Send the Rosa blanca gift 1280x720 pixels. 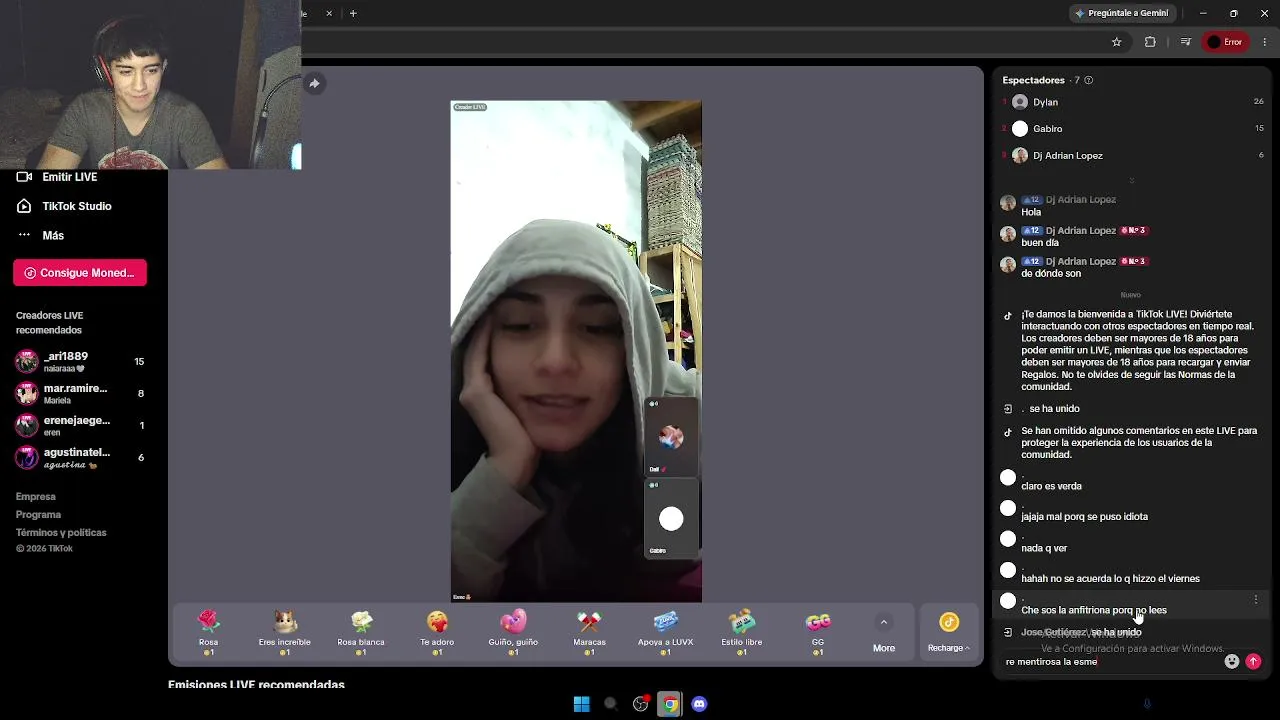(361, 633)
